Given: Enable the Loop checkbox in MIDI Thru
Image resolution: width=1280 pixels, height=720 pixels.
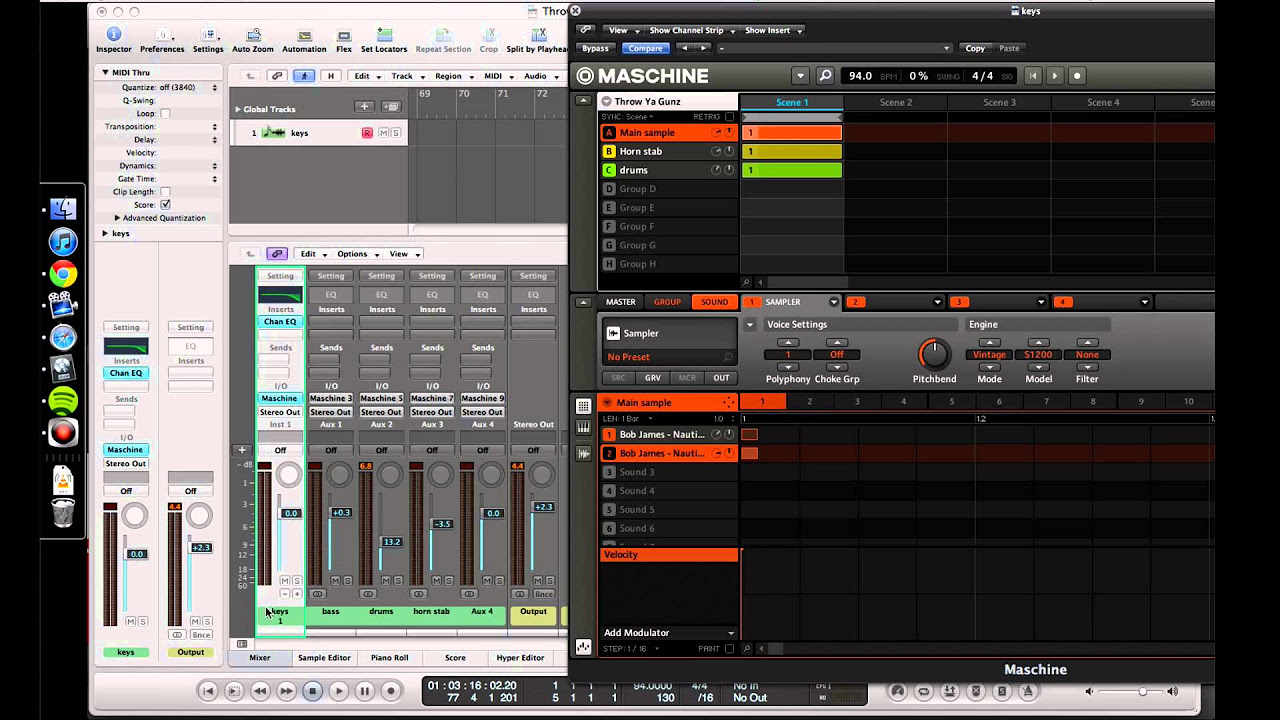Looking at the screenshot, I should click(165, 114).
